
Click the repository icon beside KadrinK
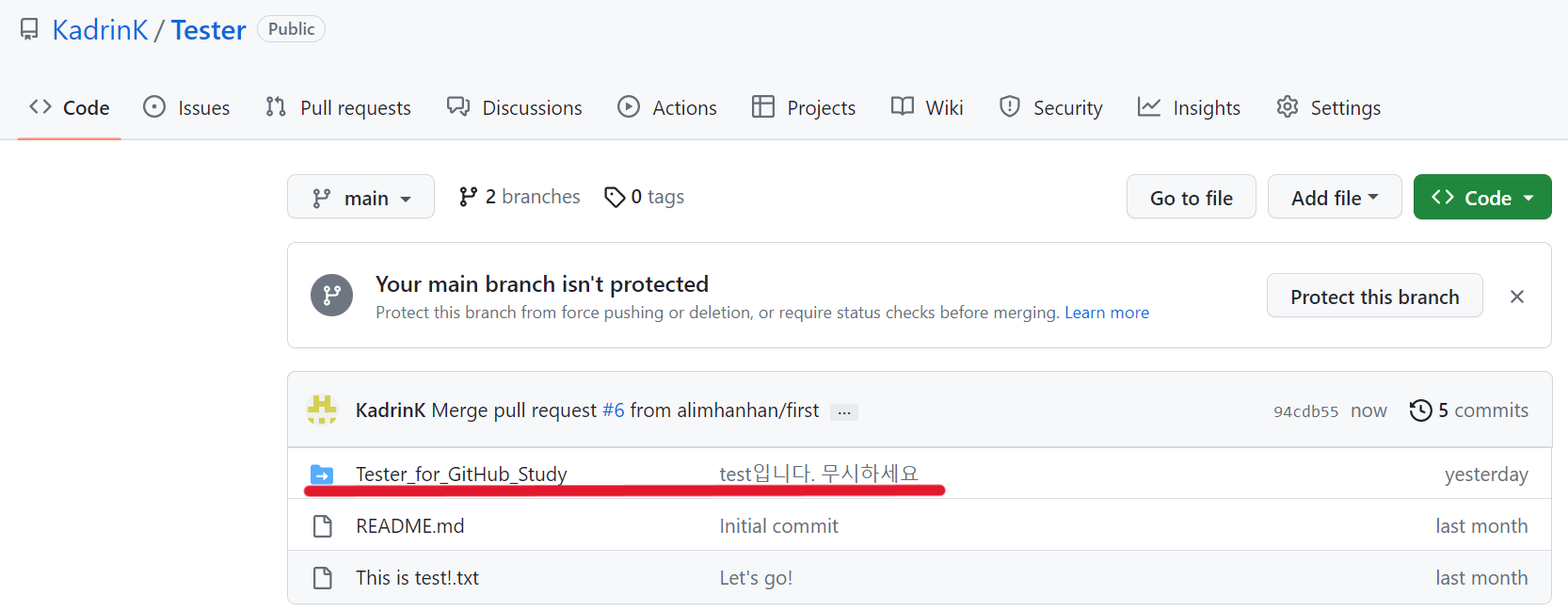point(29,30)
